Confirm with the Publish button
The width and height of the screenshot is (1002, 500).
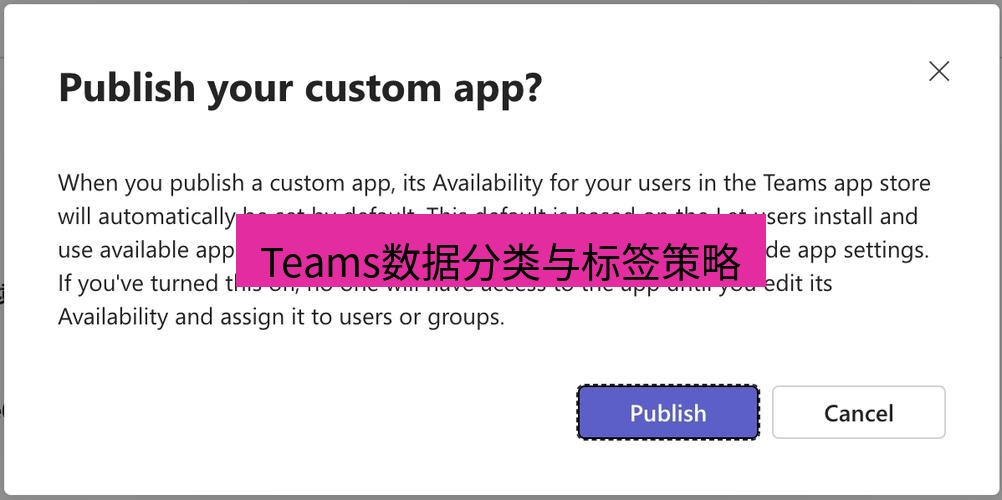668,412
